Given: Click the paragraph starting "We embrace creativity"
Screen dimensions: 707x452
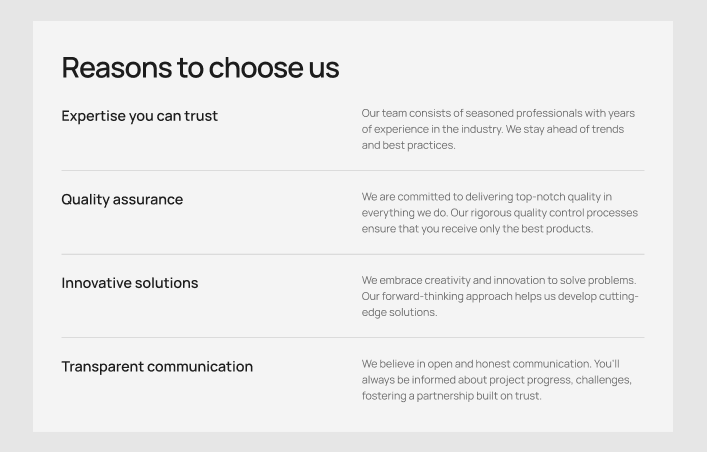Looking at the screenshot, I should pos(499,296).
